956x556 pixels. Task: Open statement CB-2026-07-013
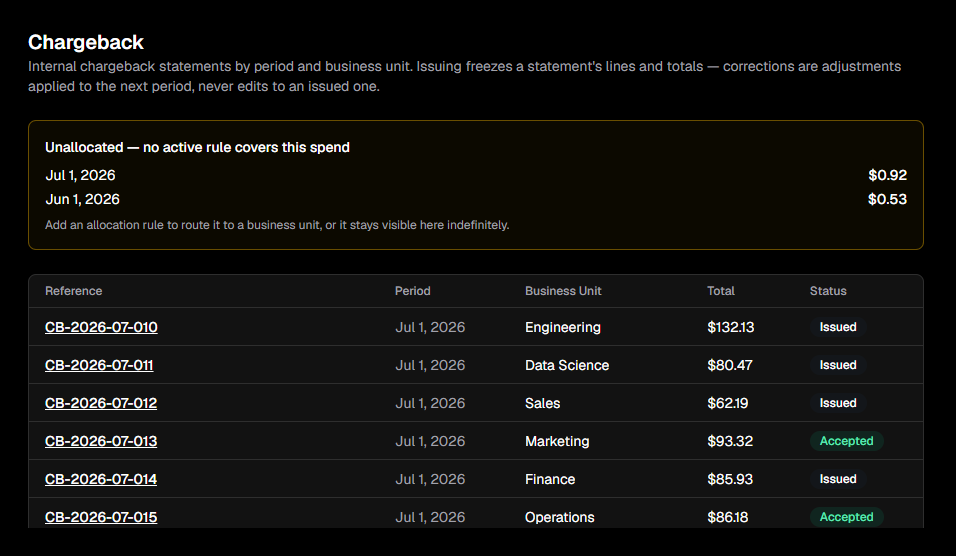point(101,441)
